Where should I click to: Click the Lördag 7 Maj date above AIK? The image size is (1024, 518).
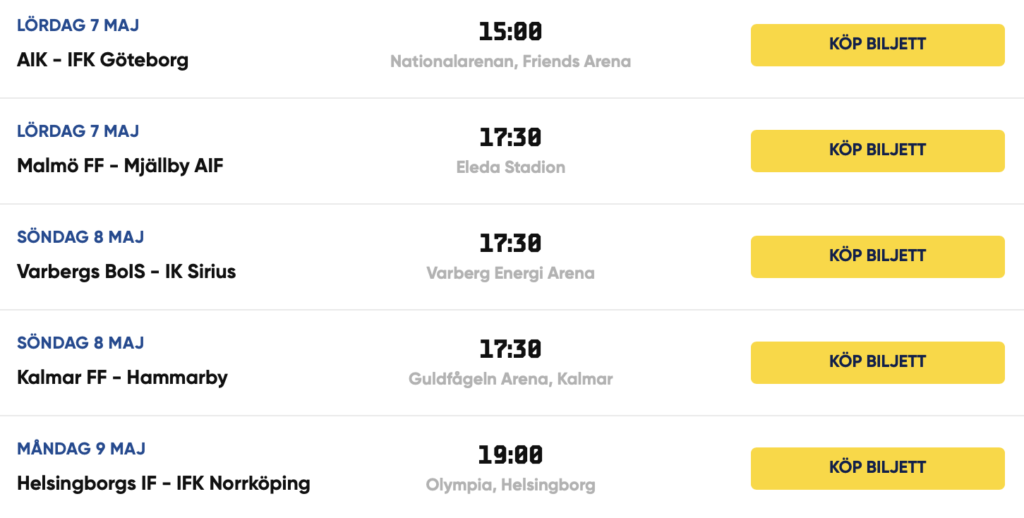tap(78, 25)
